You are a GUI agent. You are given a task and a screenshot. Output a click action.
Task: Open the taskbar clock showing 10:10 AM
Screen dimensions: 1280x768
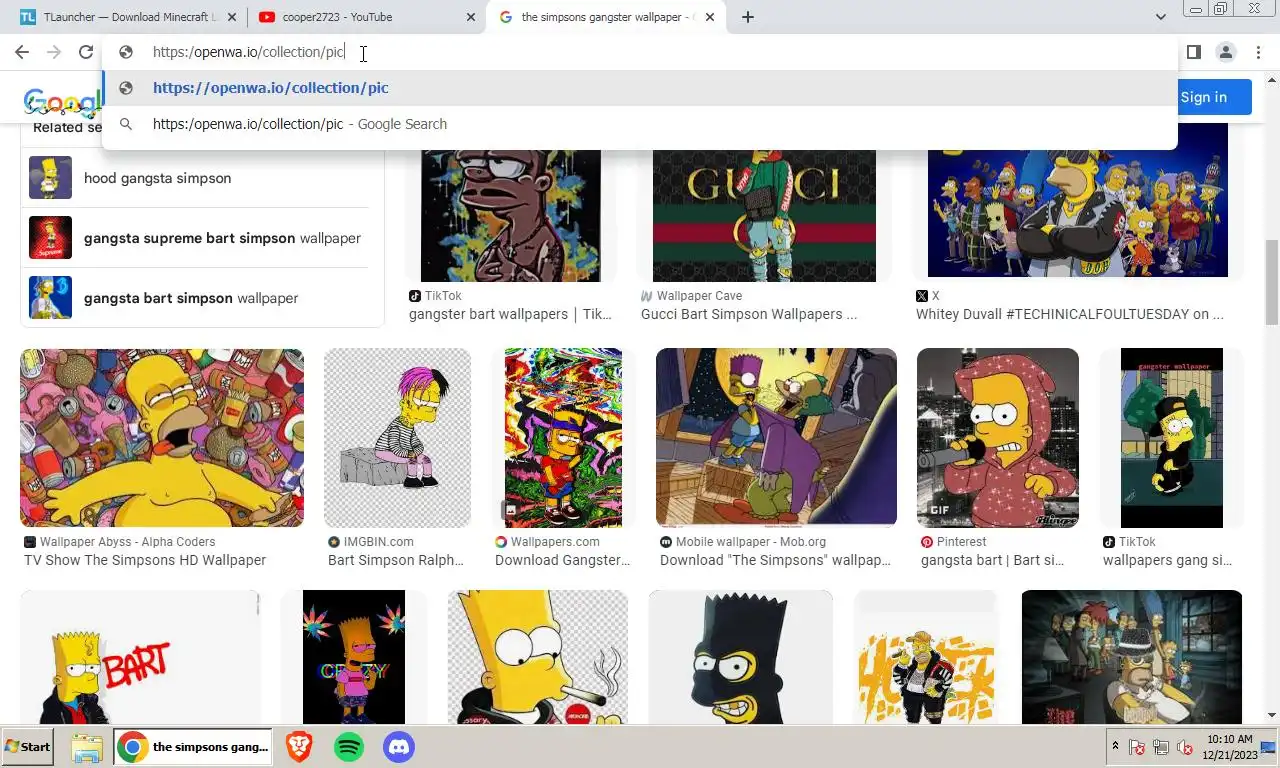(x=1228, y=747)
